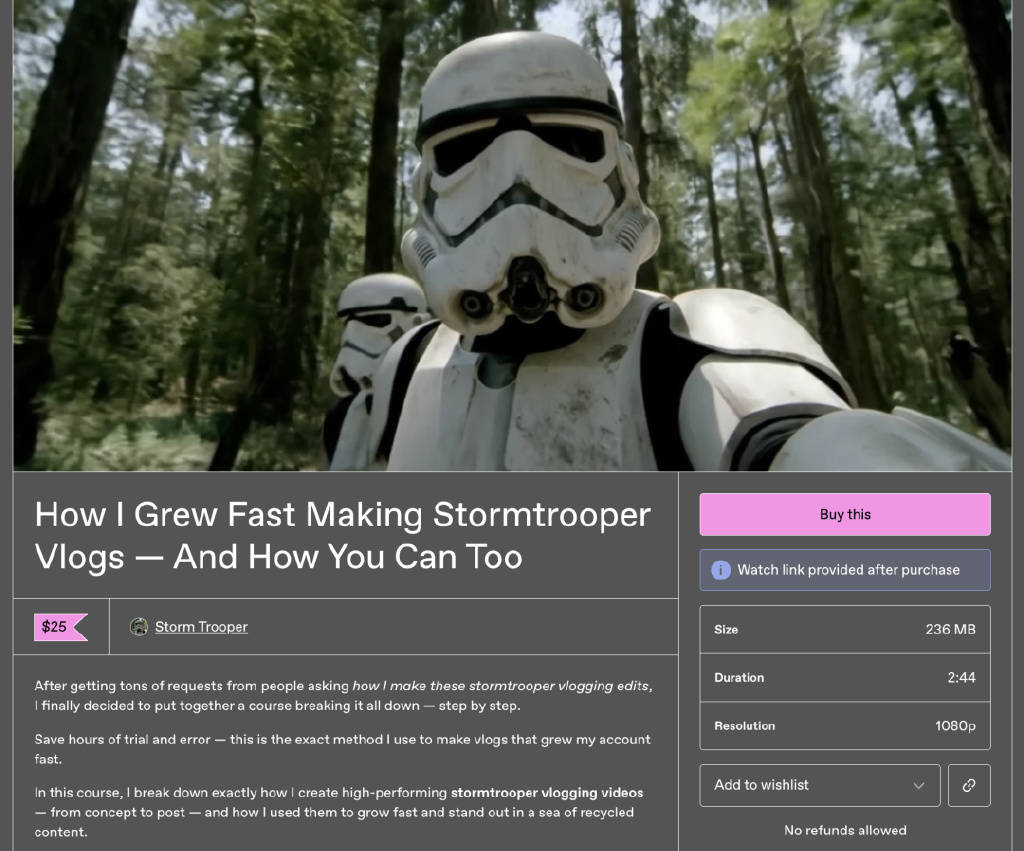Click the Size 236 MB row
1024x851 pixels.
point(844,630)
